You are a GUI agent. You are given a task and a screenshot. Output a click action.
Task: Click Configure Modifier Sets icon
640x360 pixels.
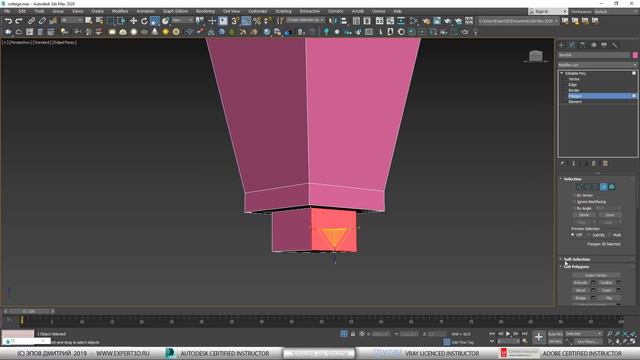(x=605, y=164)
